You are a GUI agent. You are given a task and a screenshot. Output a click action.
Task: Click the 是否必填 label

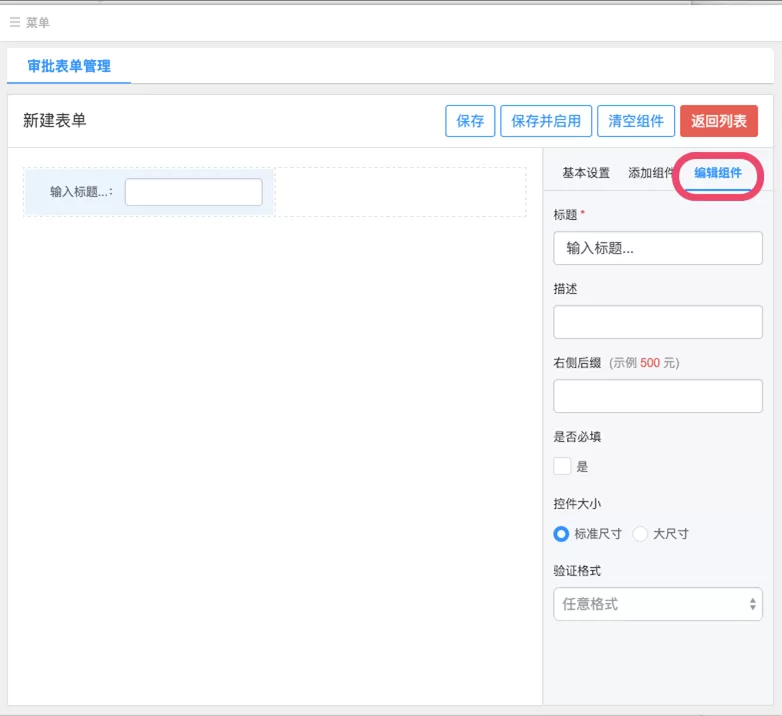pyautogui.click(x=577, y=437)
